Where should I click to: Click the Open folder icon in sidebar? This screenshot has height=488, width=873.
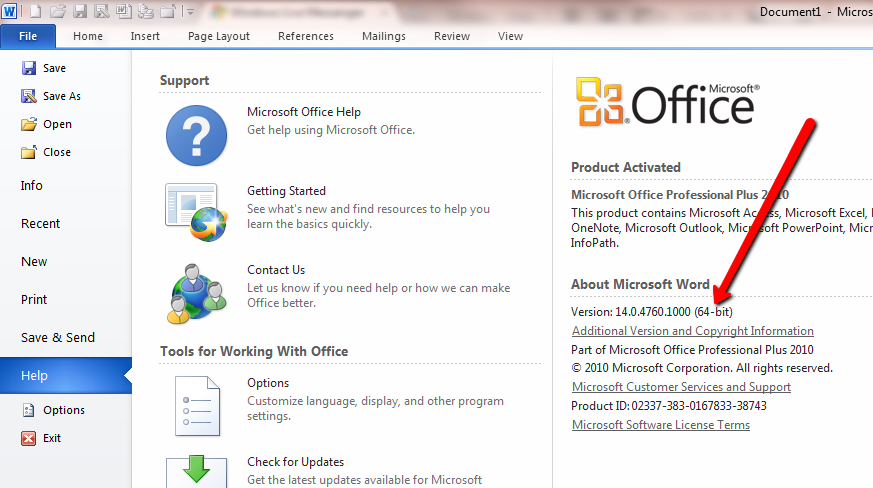[x=29, y=124]
